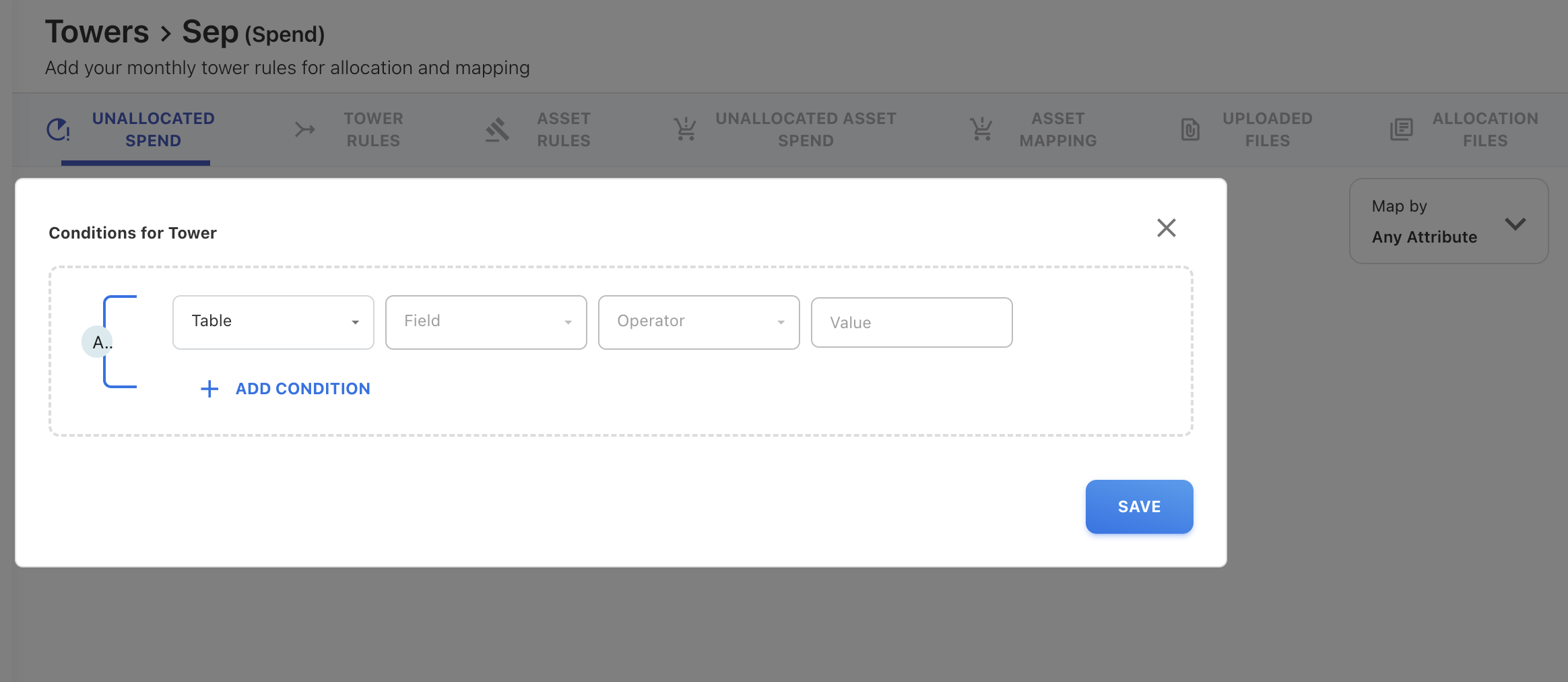
Task: Go to Towers via the breadcrumb
Action: pyautogui.click(x=97, y=32)
